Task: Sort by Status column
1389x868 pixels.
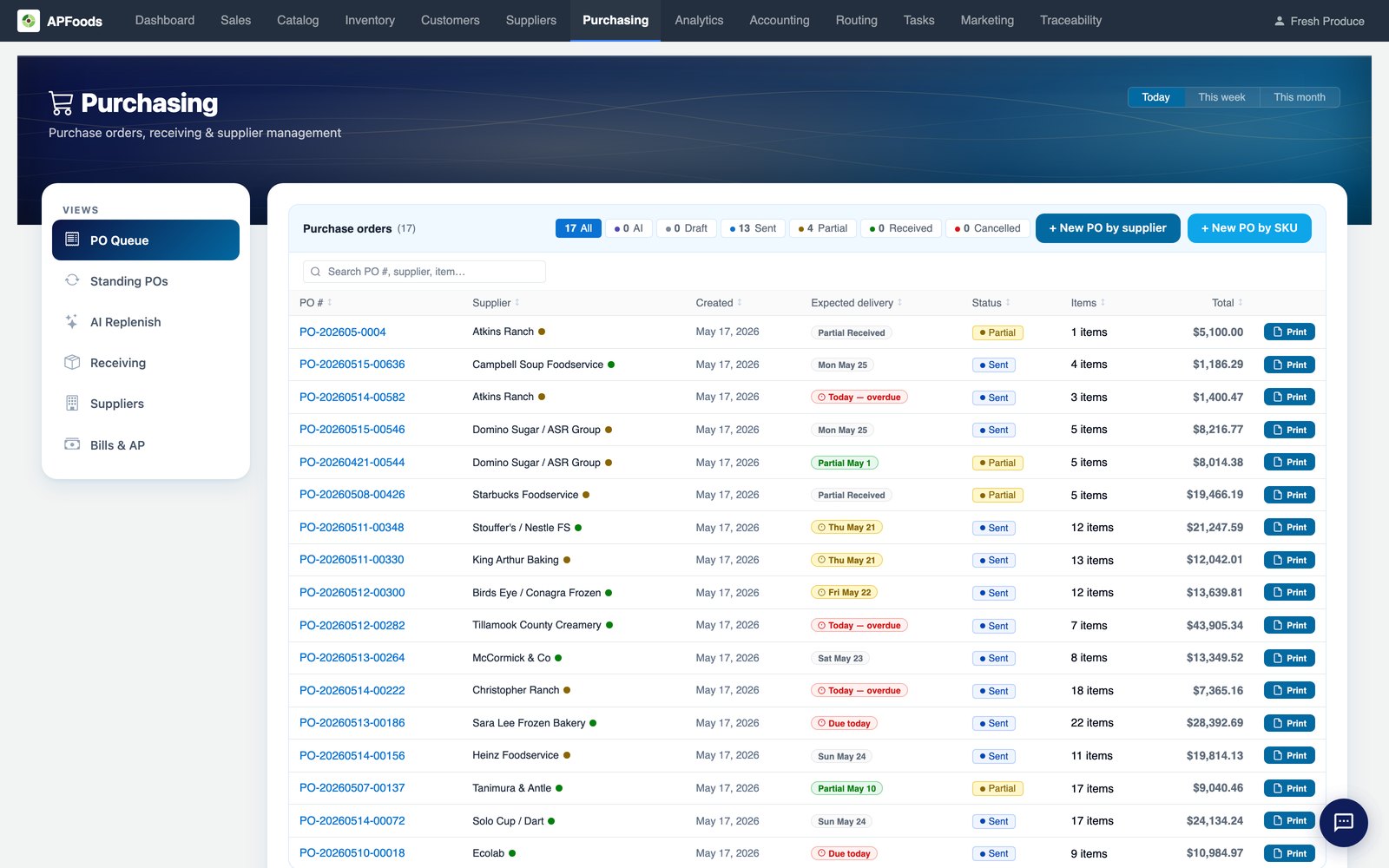Action: pyautogui.click(x=991, y=303)
